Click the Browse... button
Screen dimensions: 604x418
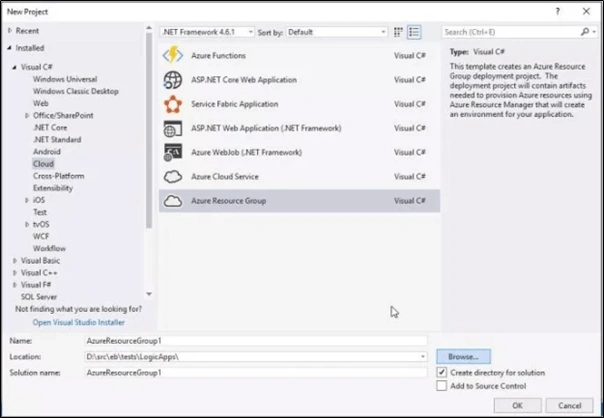pyautogui.click(x=463, y=357)
